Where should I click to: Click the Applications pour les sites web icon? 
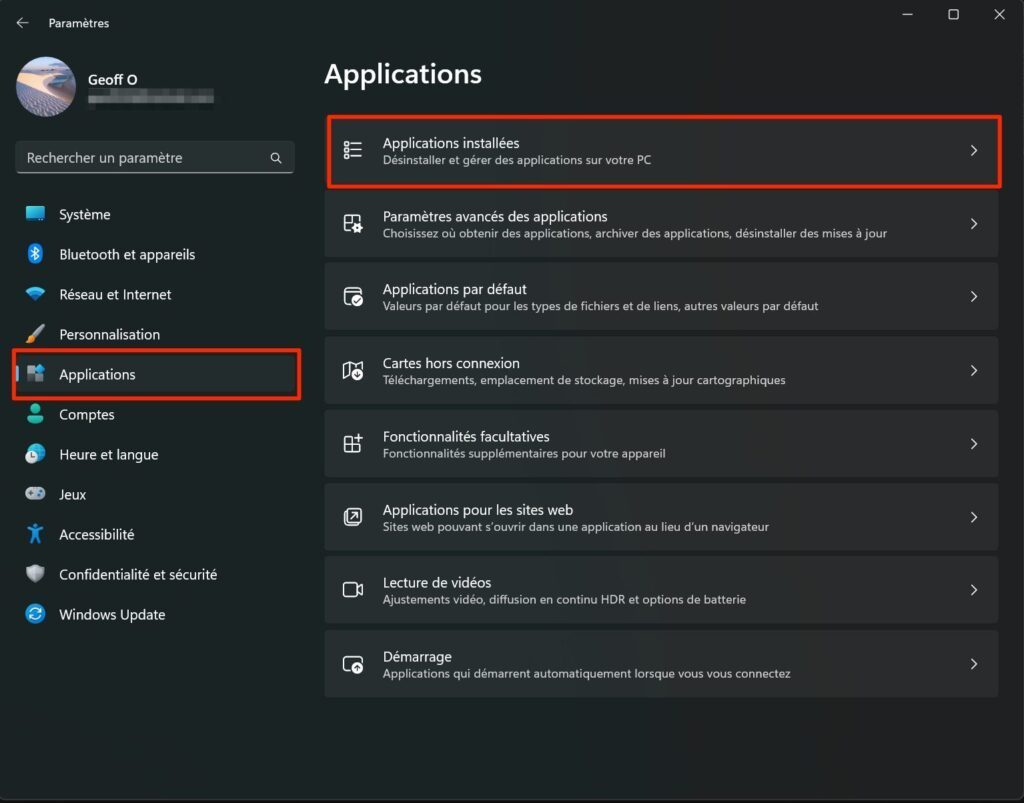click(x=353, y=517)
